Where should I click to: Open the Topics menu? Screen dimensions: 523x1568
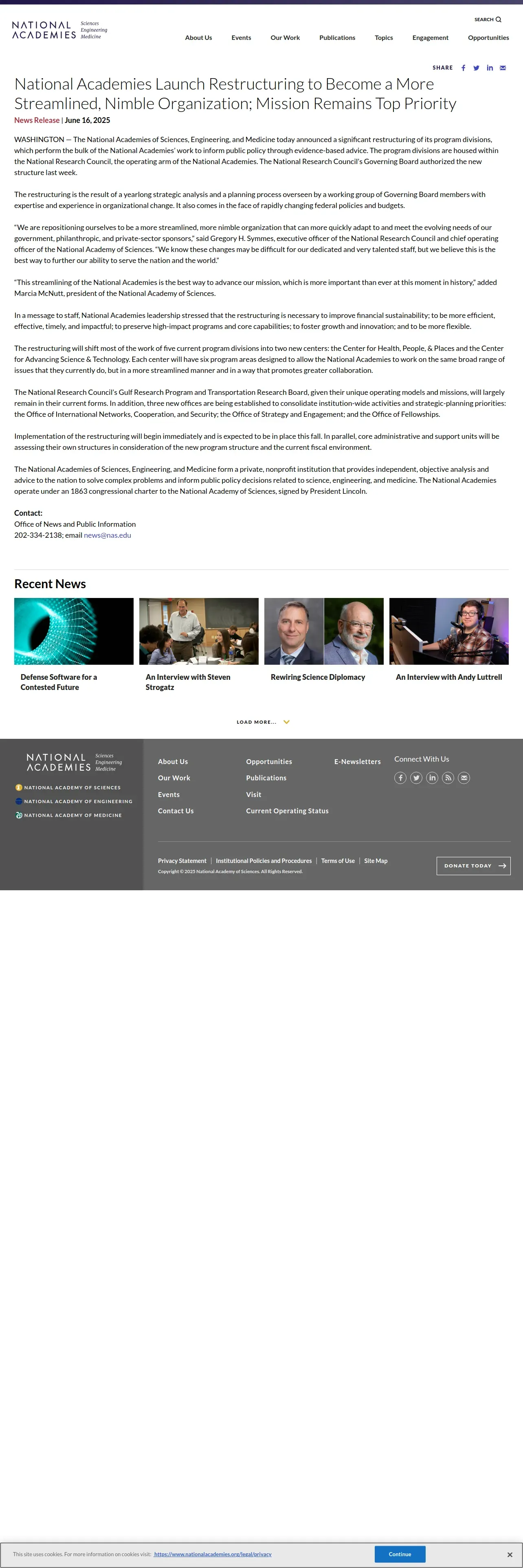[x=384, y=38]
